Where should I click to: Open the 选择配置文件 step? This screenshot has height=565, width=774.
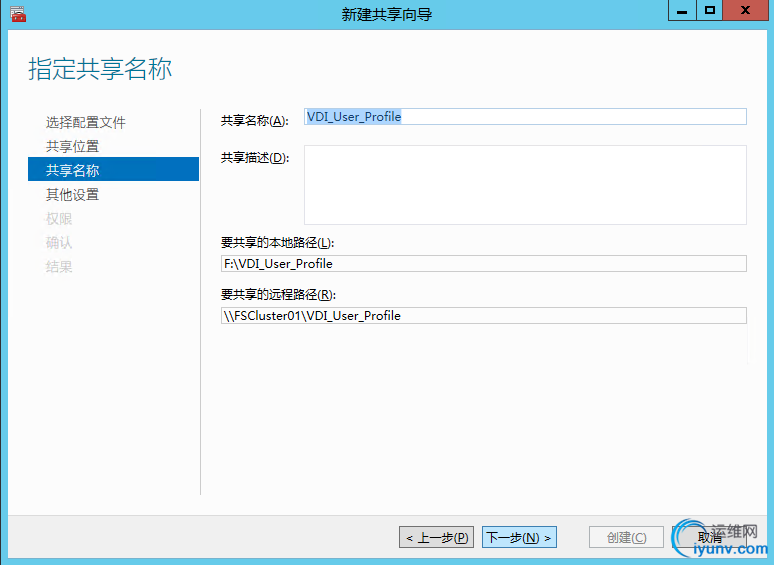click(x=85, y=122)
